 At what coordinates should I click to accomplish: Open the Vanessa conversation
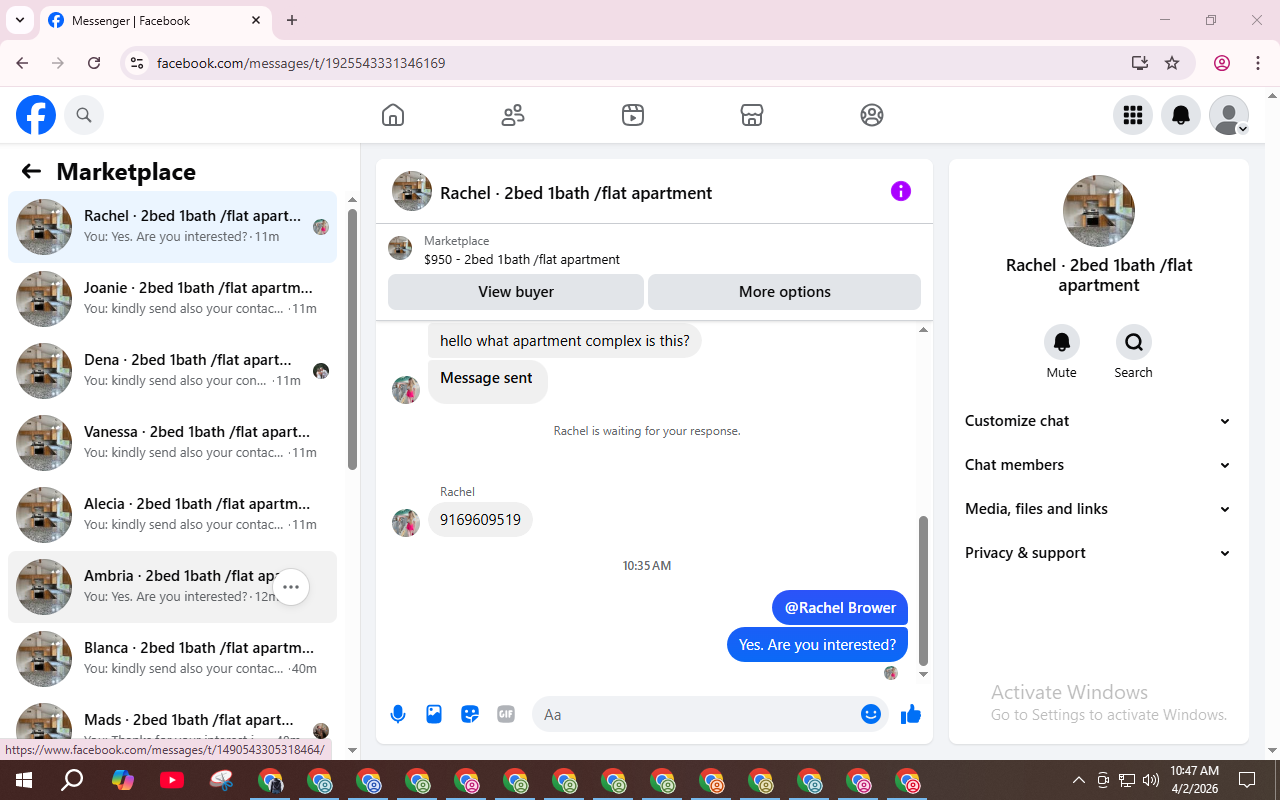click(x=172, y=442)
